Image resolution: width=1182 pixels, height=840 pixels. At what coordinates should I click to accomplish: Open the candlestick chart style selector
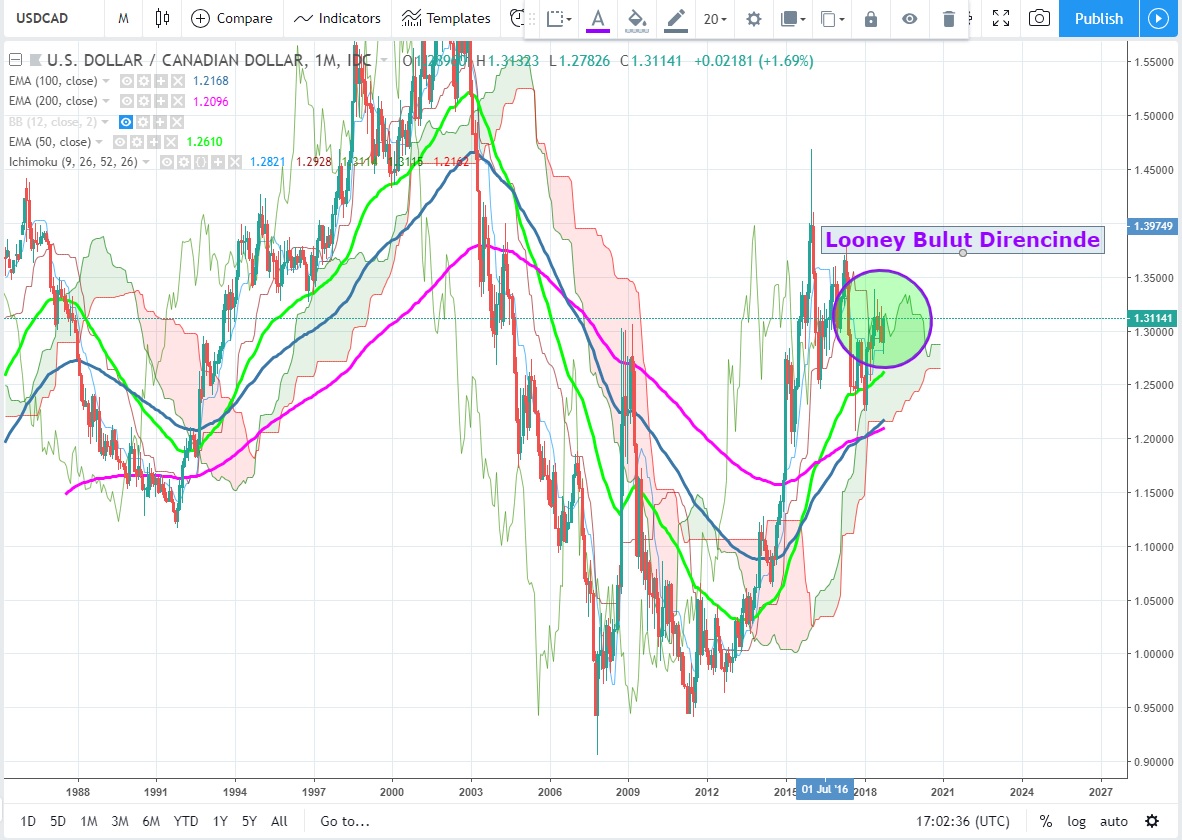pos(163,18)
